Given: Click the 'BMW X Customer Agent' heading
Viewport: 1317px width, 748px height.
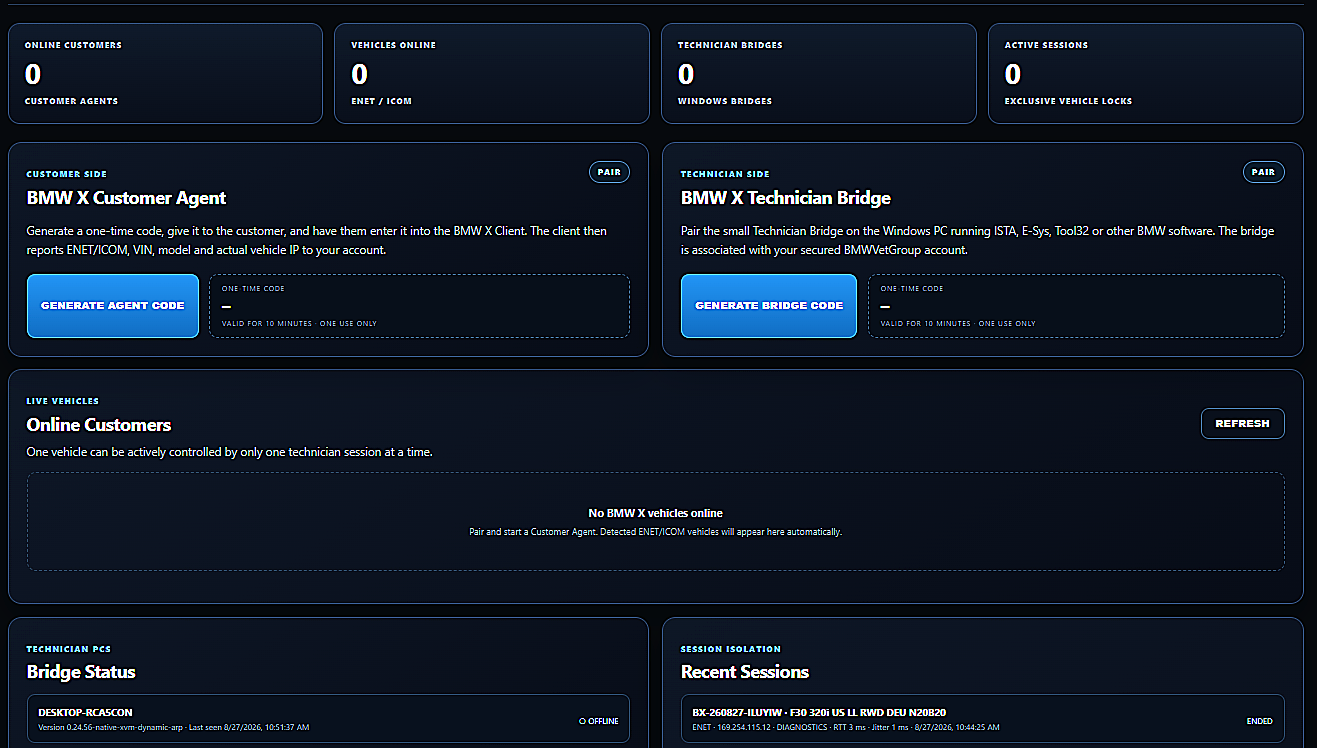Looking at the screenshot, I should click(126, 198).
